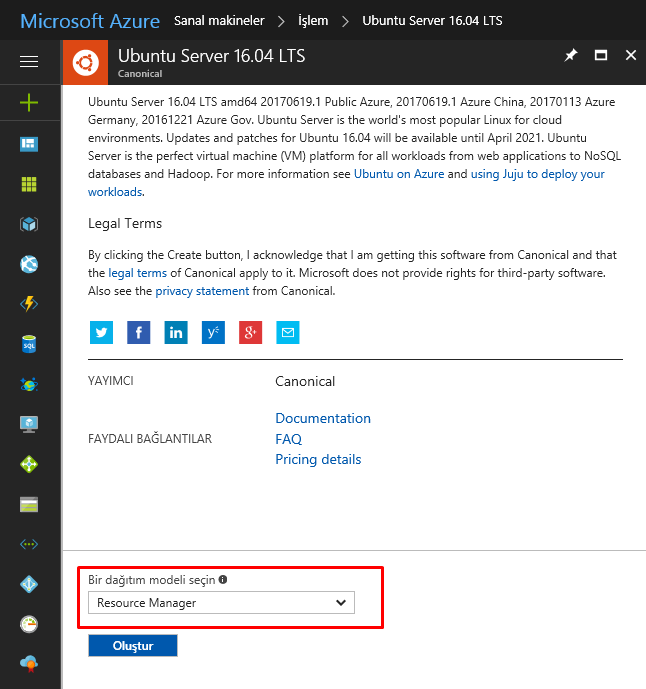The width and height of the screenshot is (646, 689).
Task: Open the Resource Manager deployment model dropdown
Action: (221, 602)
